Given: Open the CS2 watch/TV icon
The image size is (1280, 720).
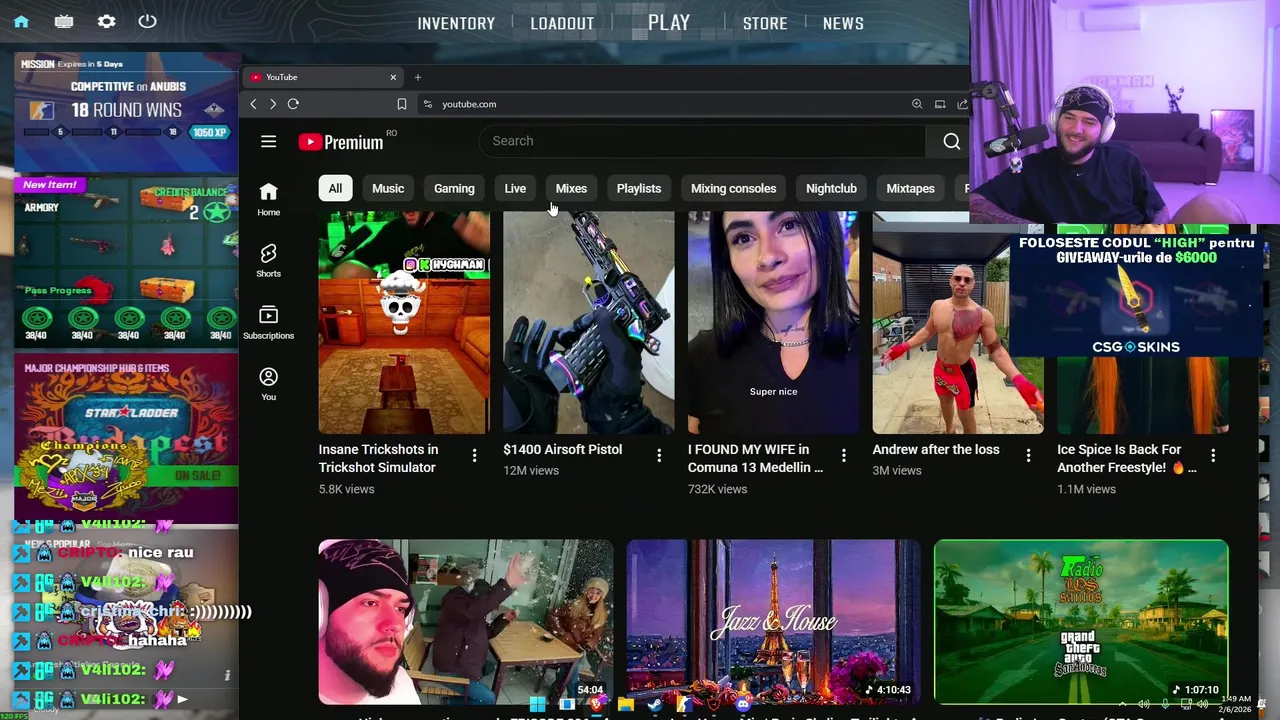Looking at the screenshot, I should tap(64, 21).
